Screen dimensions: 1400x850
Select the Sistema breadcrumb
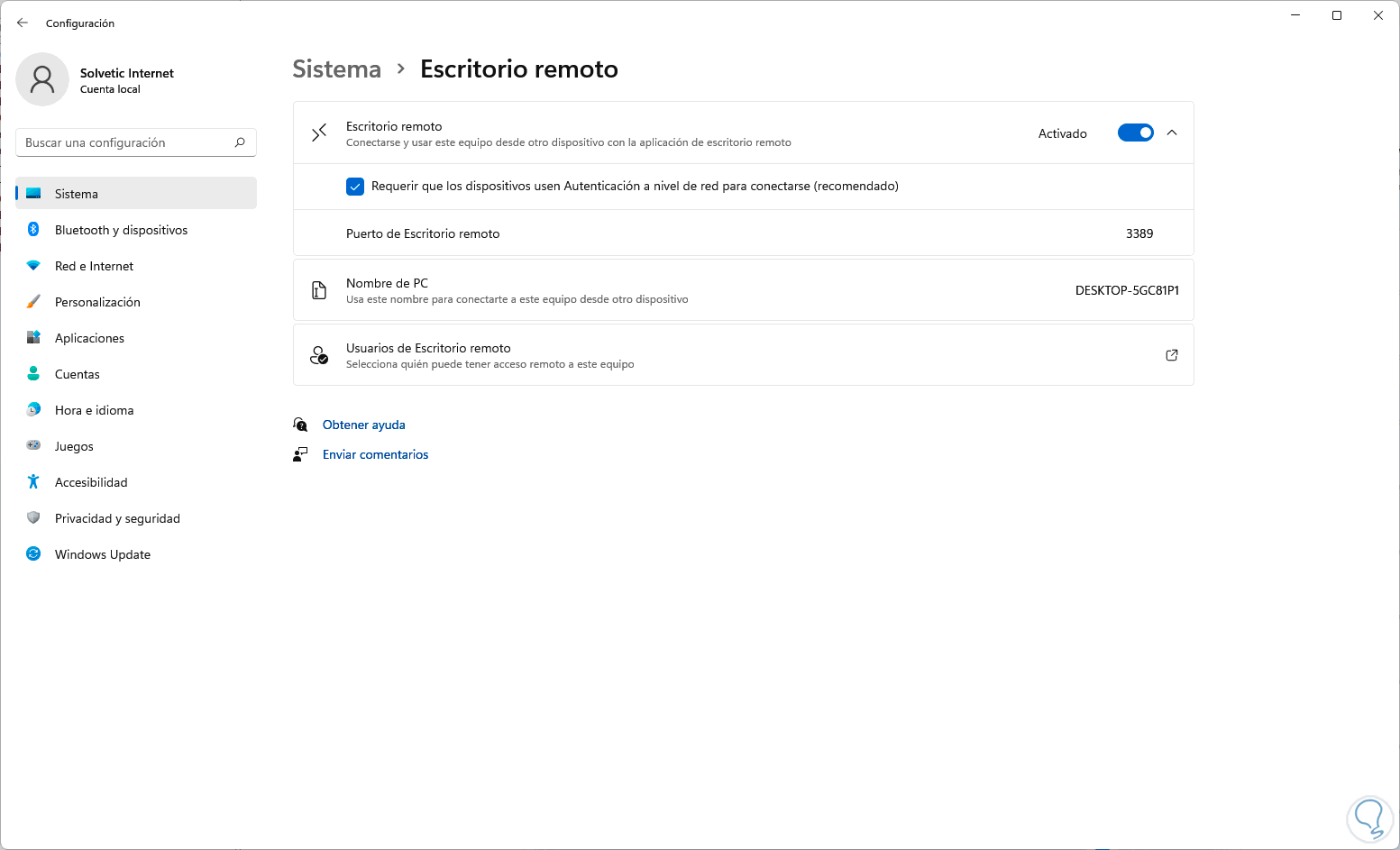tap(336, 69)
